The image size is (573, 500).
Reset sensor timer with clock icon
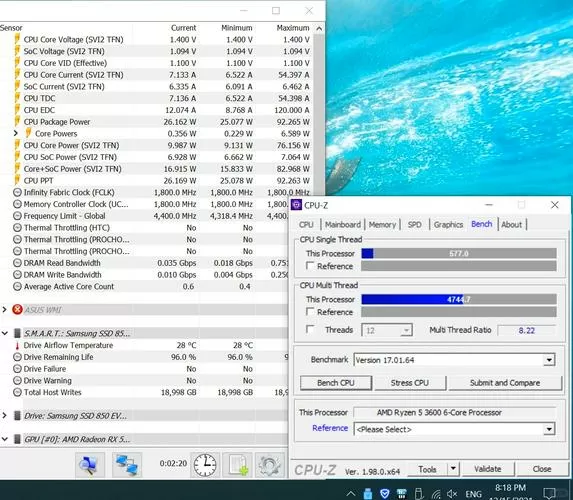pyautogui.click(x=205, y=465)
